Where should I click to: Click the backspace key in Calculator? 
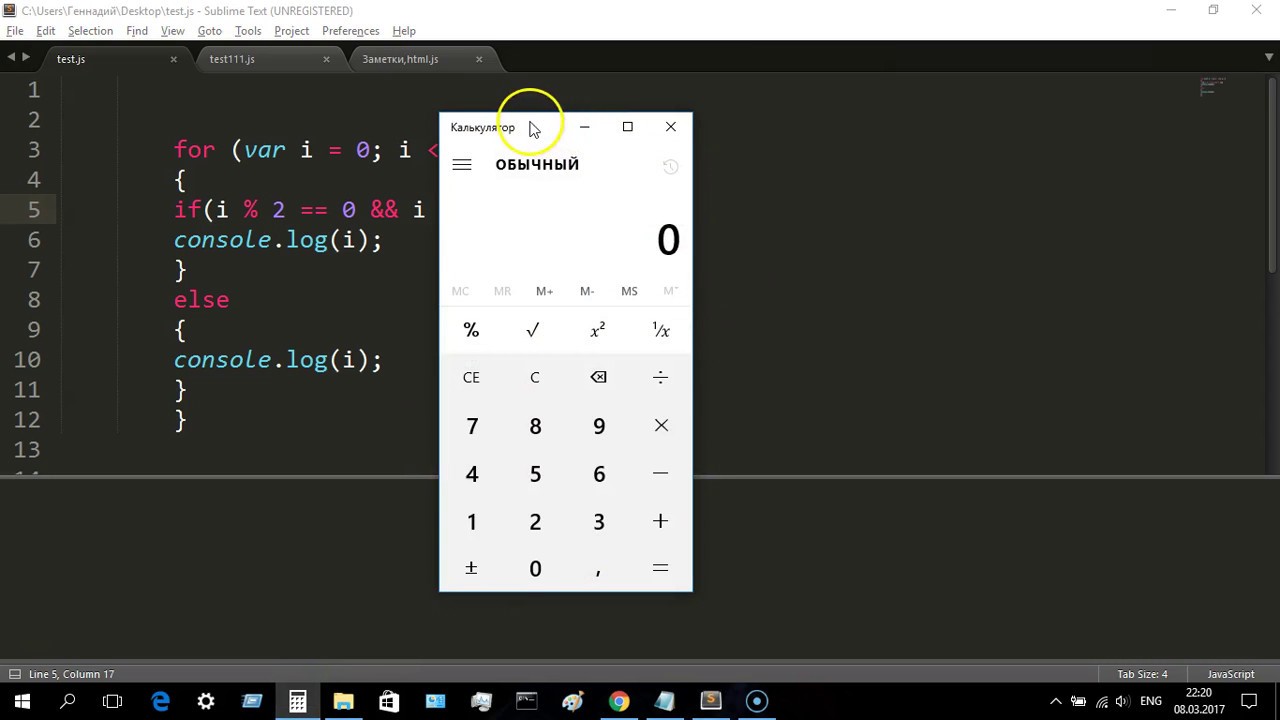(598, 377)
